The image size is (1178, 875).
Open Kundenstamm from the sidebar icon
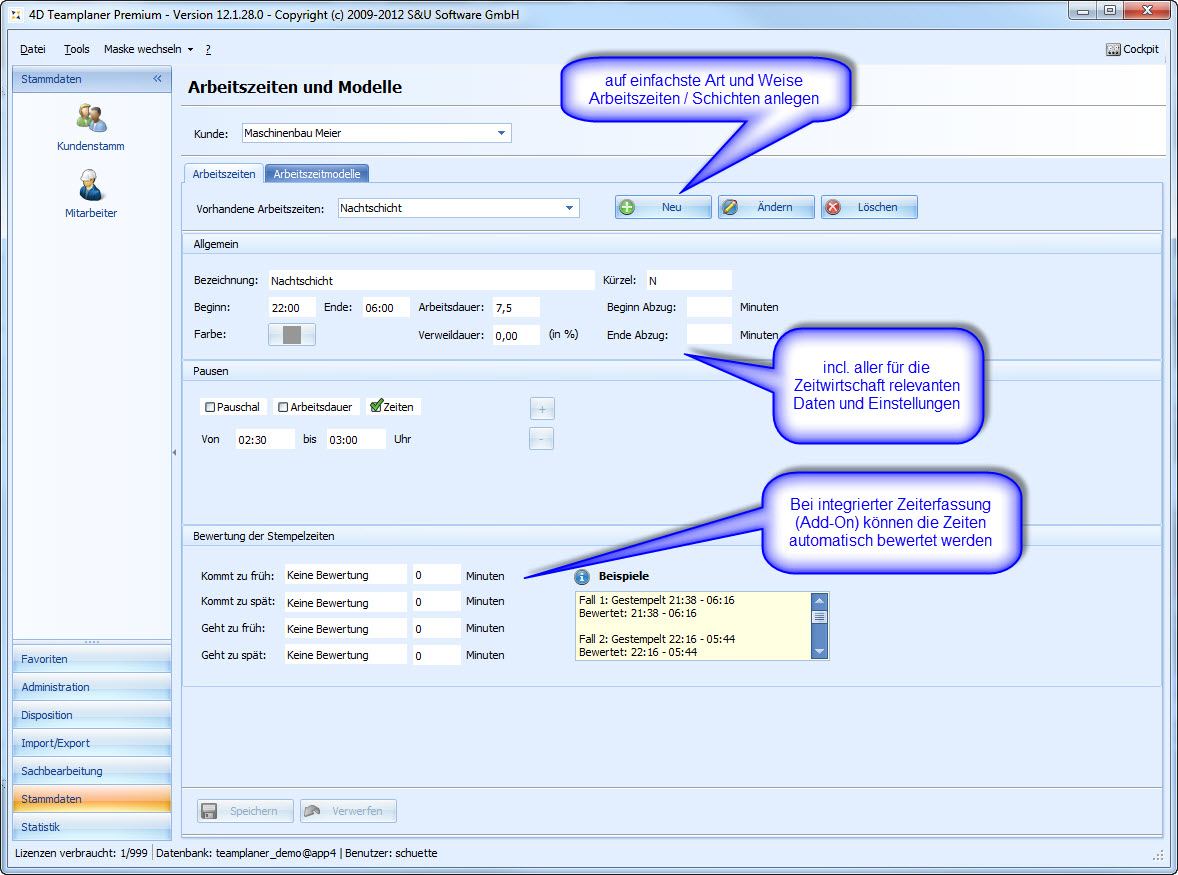91,119
